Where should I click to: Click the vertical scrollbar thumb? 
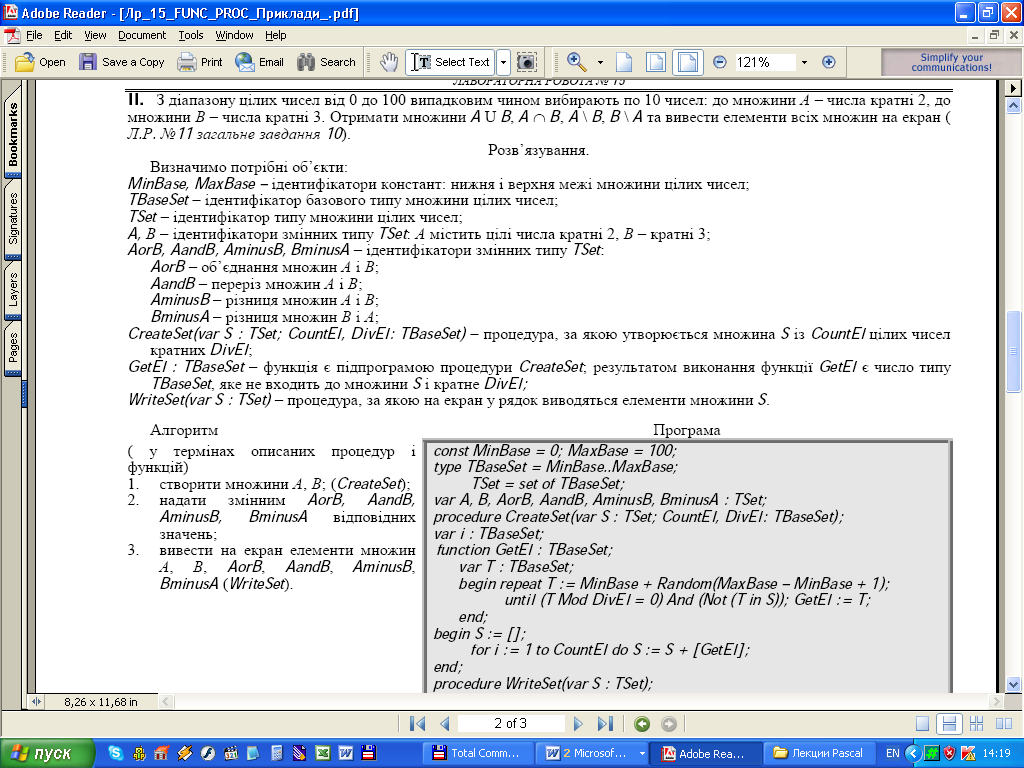(x=1014, y=352)
